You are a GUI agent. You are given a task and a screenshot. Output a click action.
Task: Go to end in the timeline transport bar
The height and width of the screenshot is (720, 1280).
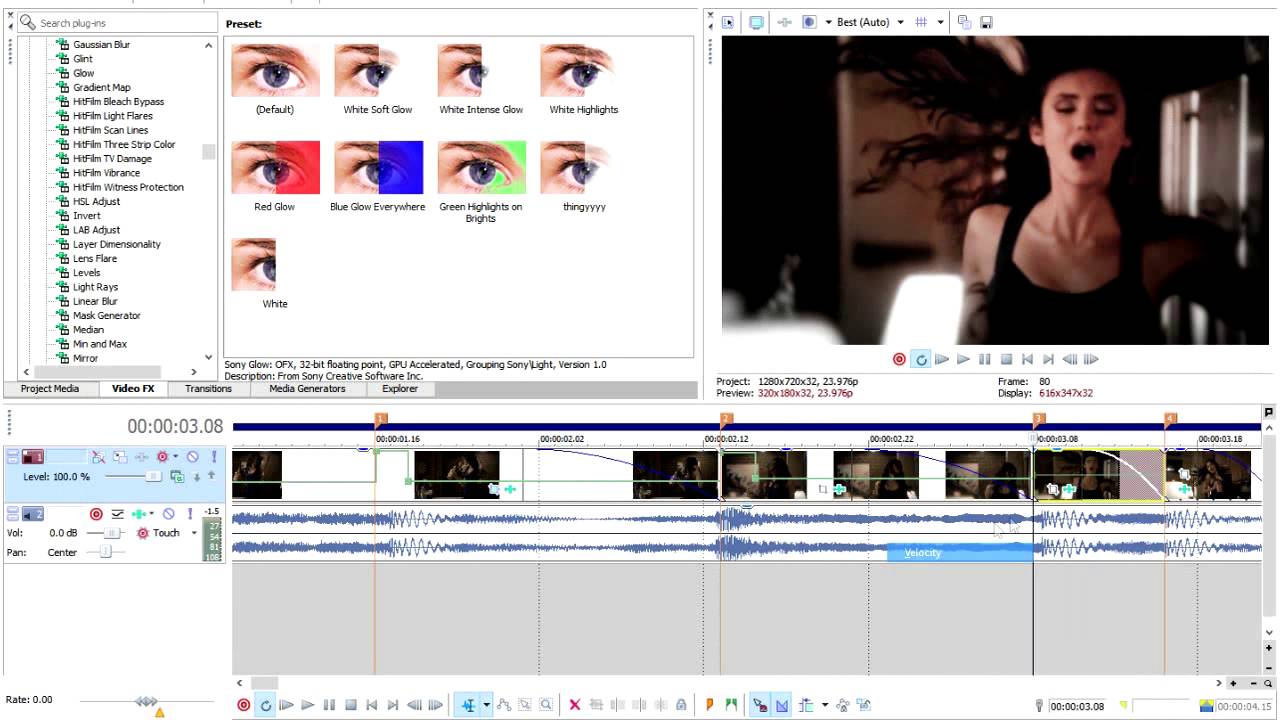pyautogui.click(x=393, y=705)
